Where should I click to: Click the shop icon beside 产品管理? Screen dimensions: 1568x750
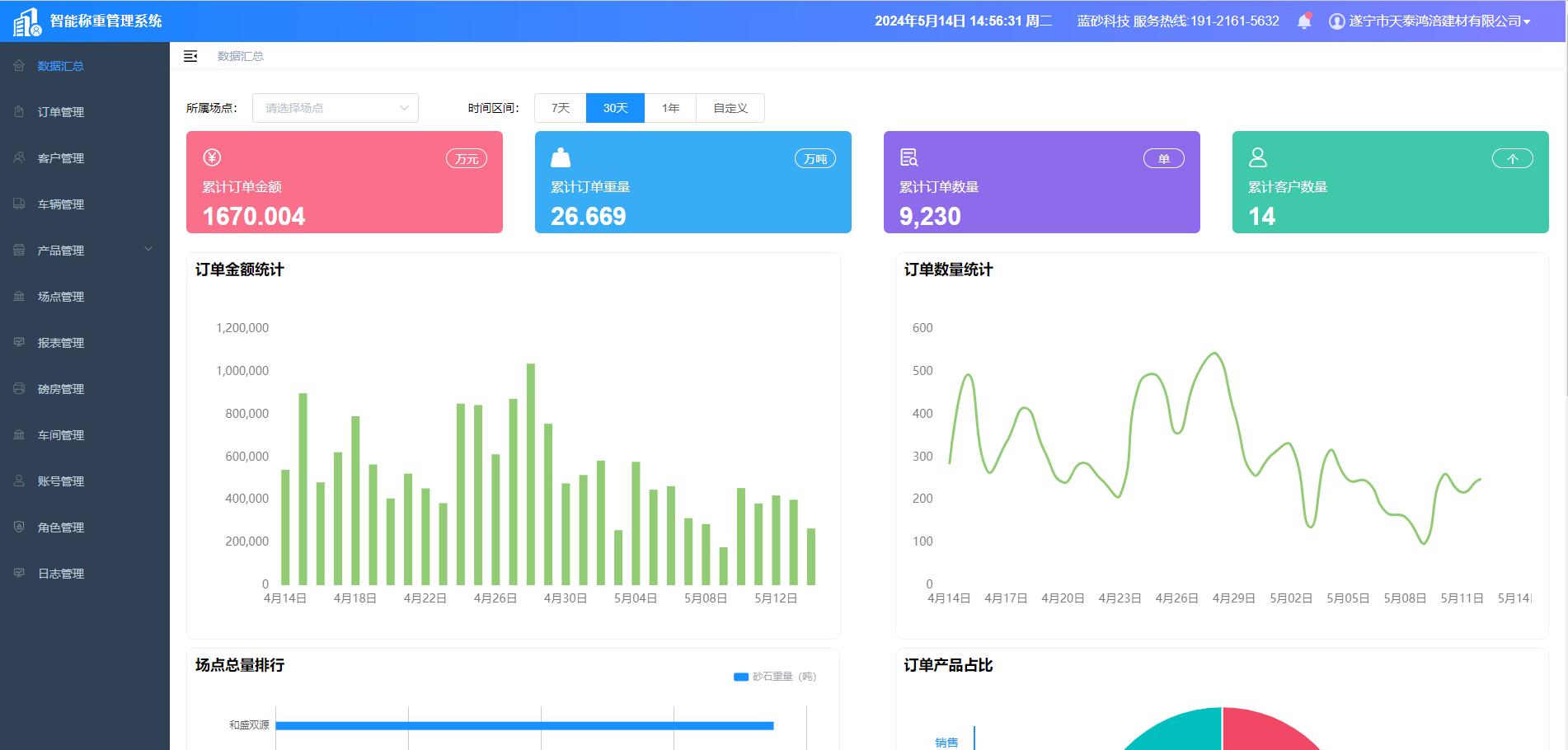tap(19, 250)
